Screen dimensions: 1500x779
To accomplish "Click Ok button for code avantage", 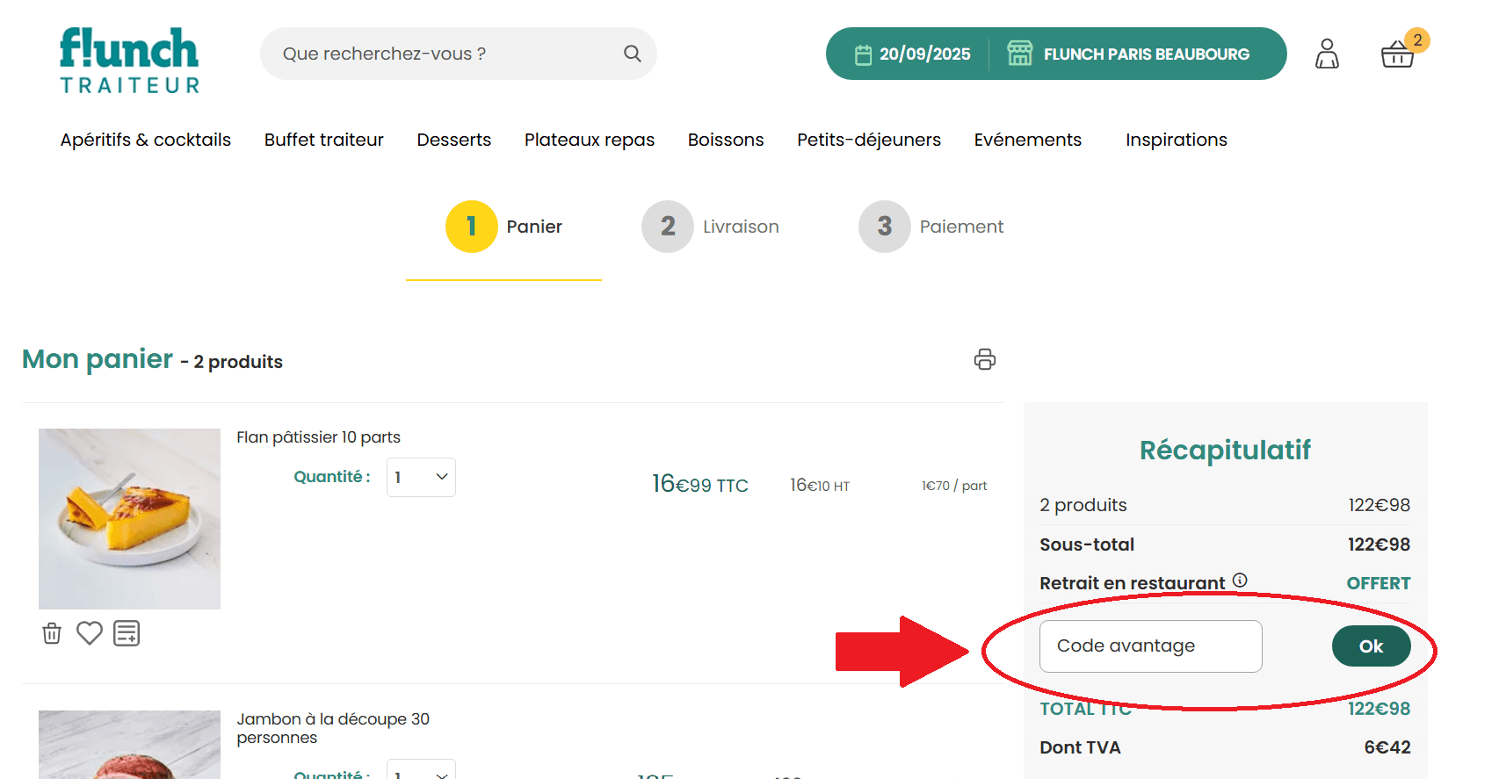I will 1371,647.
